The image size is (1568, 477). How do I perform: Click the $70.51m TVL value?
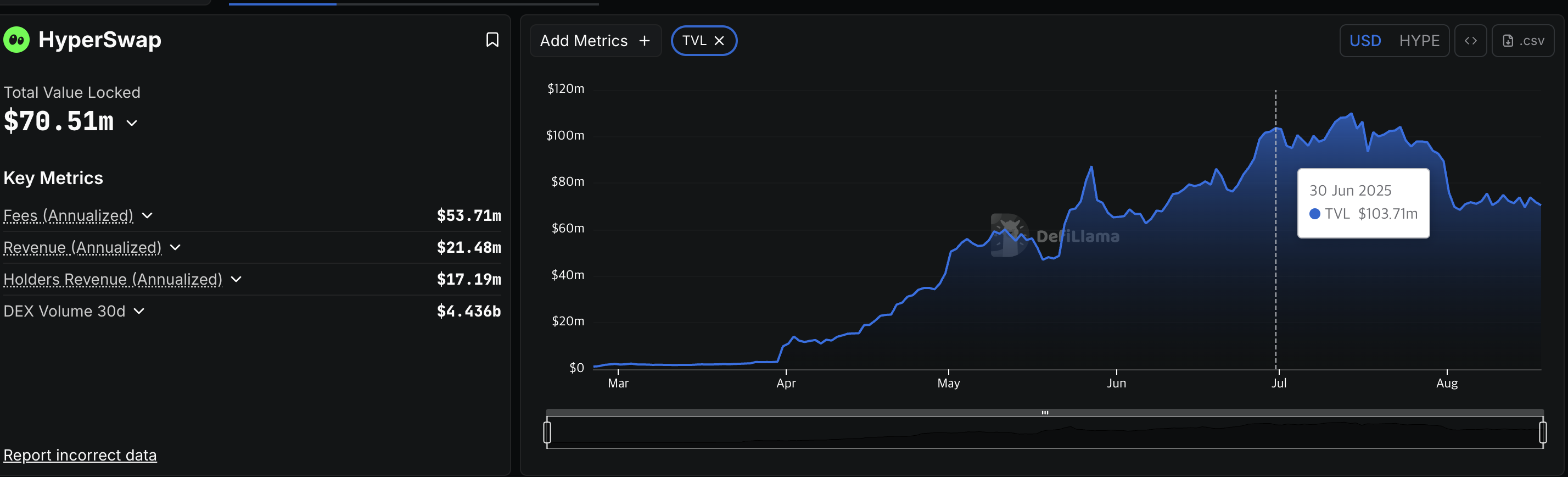(58, 121)
